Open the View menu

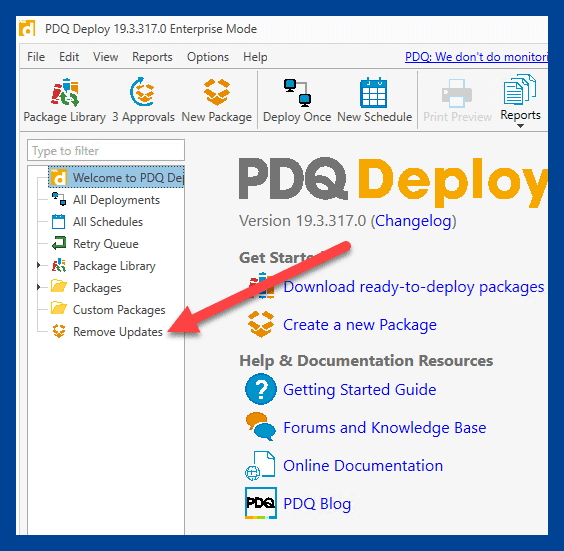coord(105,57)
